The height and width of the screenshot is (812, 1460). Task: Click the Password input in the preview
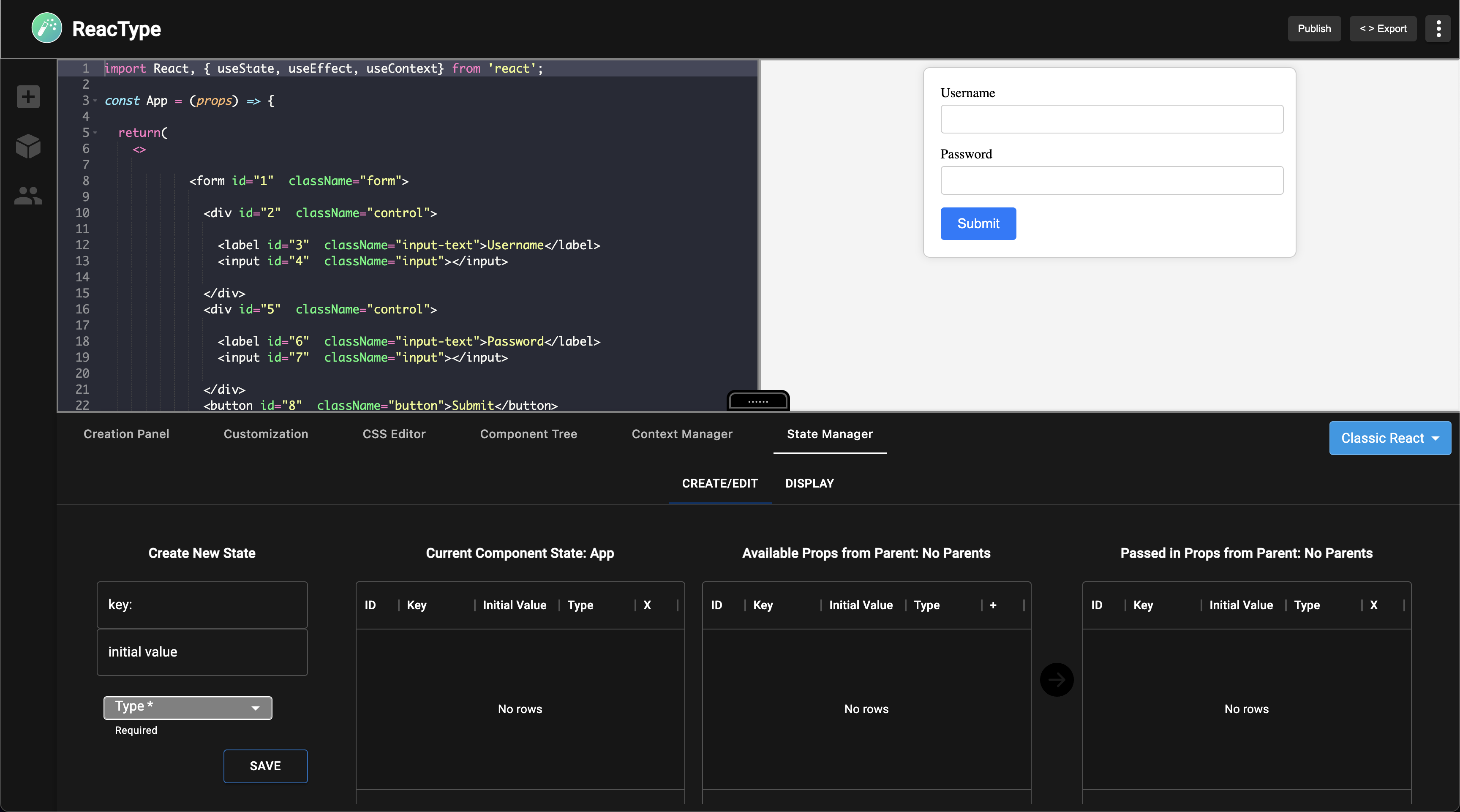[x=1112, y=180]
